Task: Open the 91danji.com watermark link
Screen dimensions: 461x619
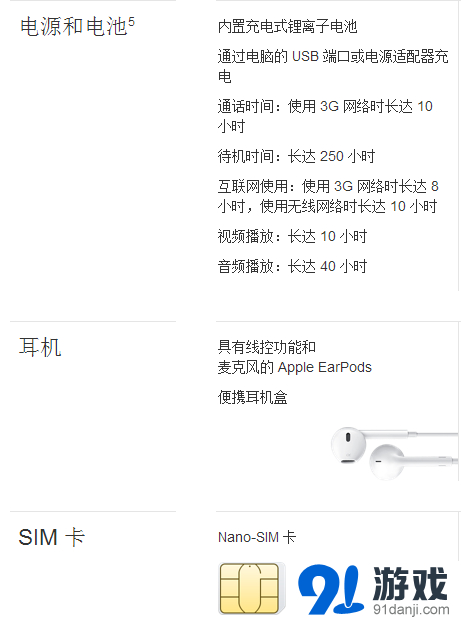Action: point(410,609)
